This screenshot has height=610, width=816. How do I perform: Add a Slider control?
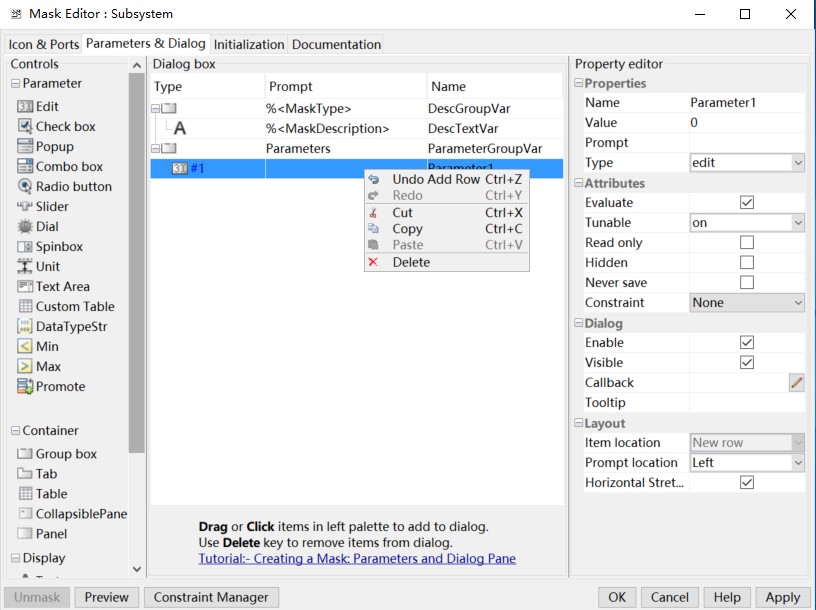(x=43, y=206)
